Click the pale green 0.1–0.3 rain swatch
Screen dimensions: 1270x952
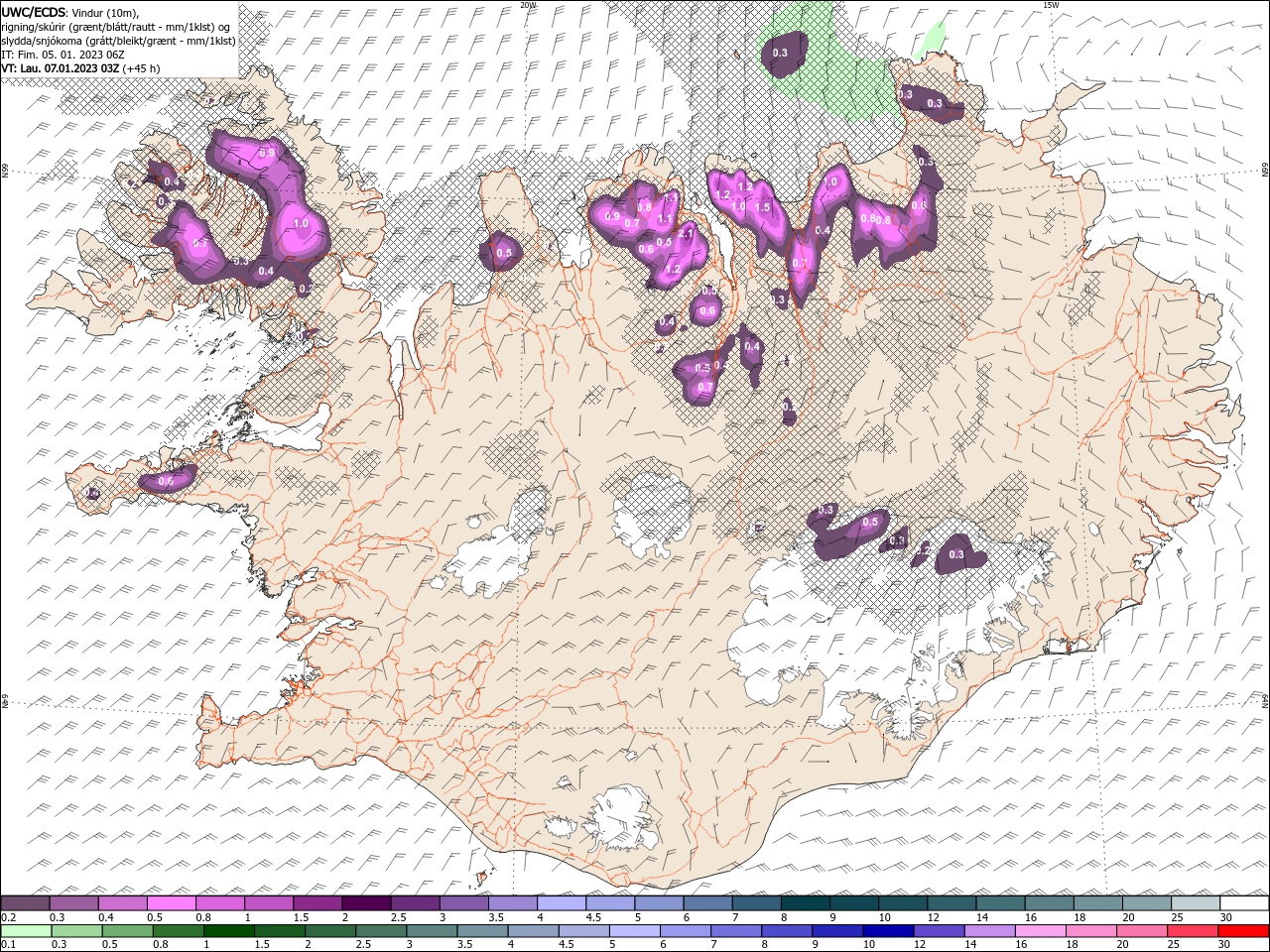coord(26,931)
